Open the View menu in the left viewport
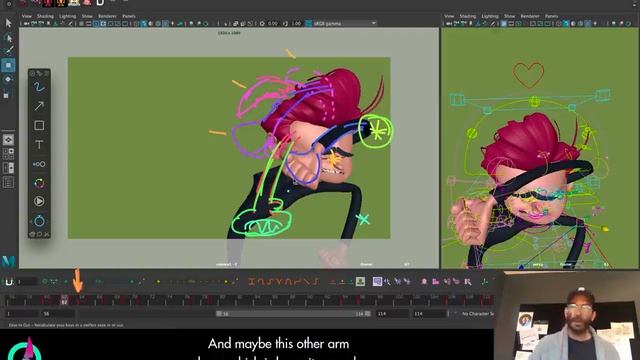 coord(27,16)
